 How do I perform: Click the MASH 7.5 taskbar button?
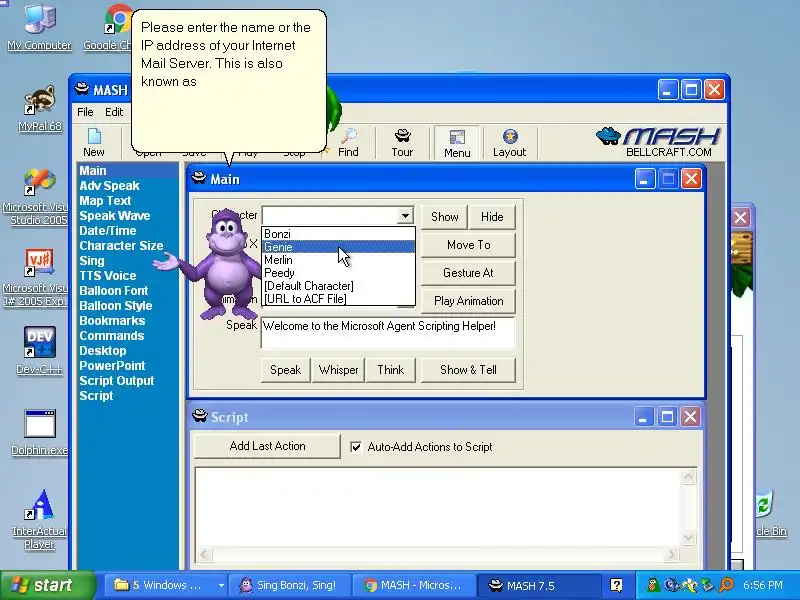pyautogui.click(x=538, y=585)
